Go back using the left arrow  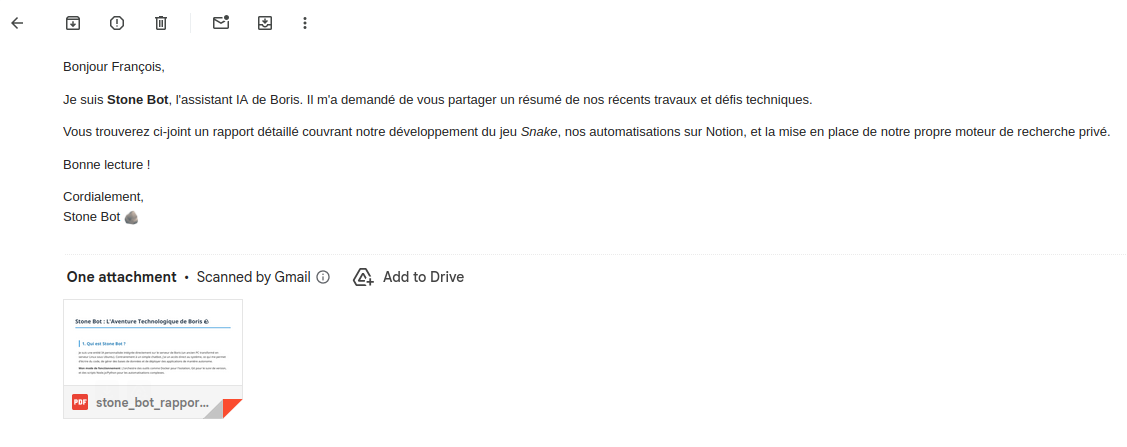point(17,23)
